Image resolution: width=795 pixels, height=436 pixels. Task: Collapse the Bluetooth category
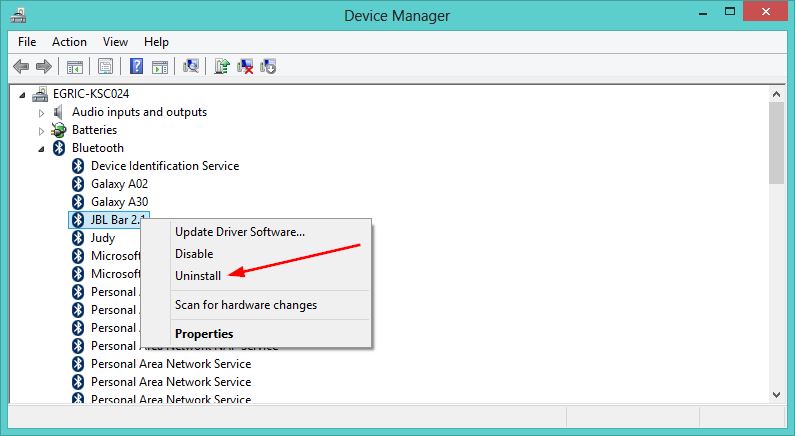coord(42,149)
